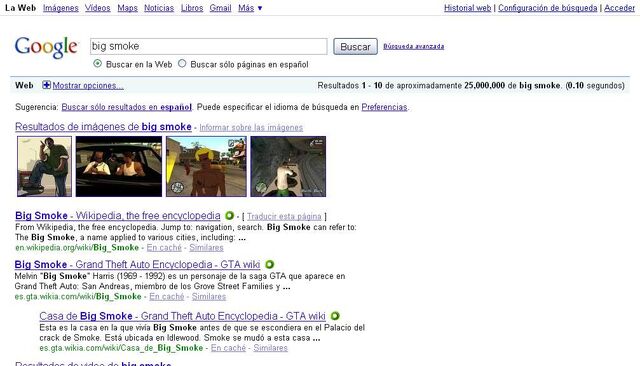Click green circle icon beside Big Smoke GTA wiki
Image resolution: width=640 pixels, height=366 pixels.
pos(269,264)
